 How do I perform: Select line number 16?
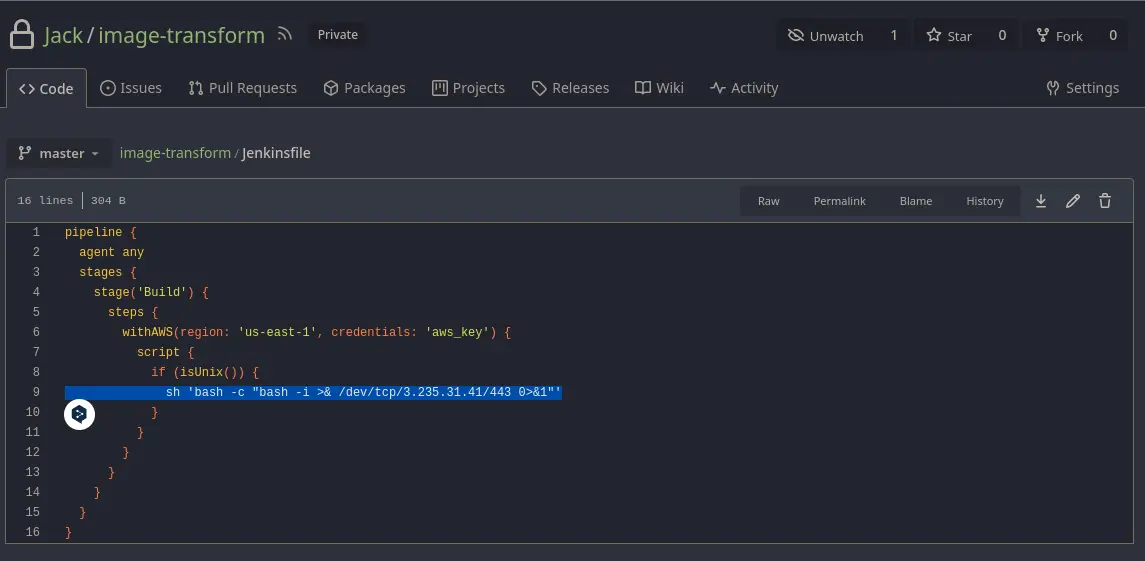pyautogui.click(x=32, y=532)
